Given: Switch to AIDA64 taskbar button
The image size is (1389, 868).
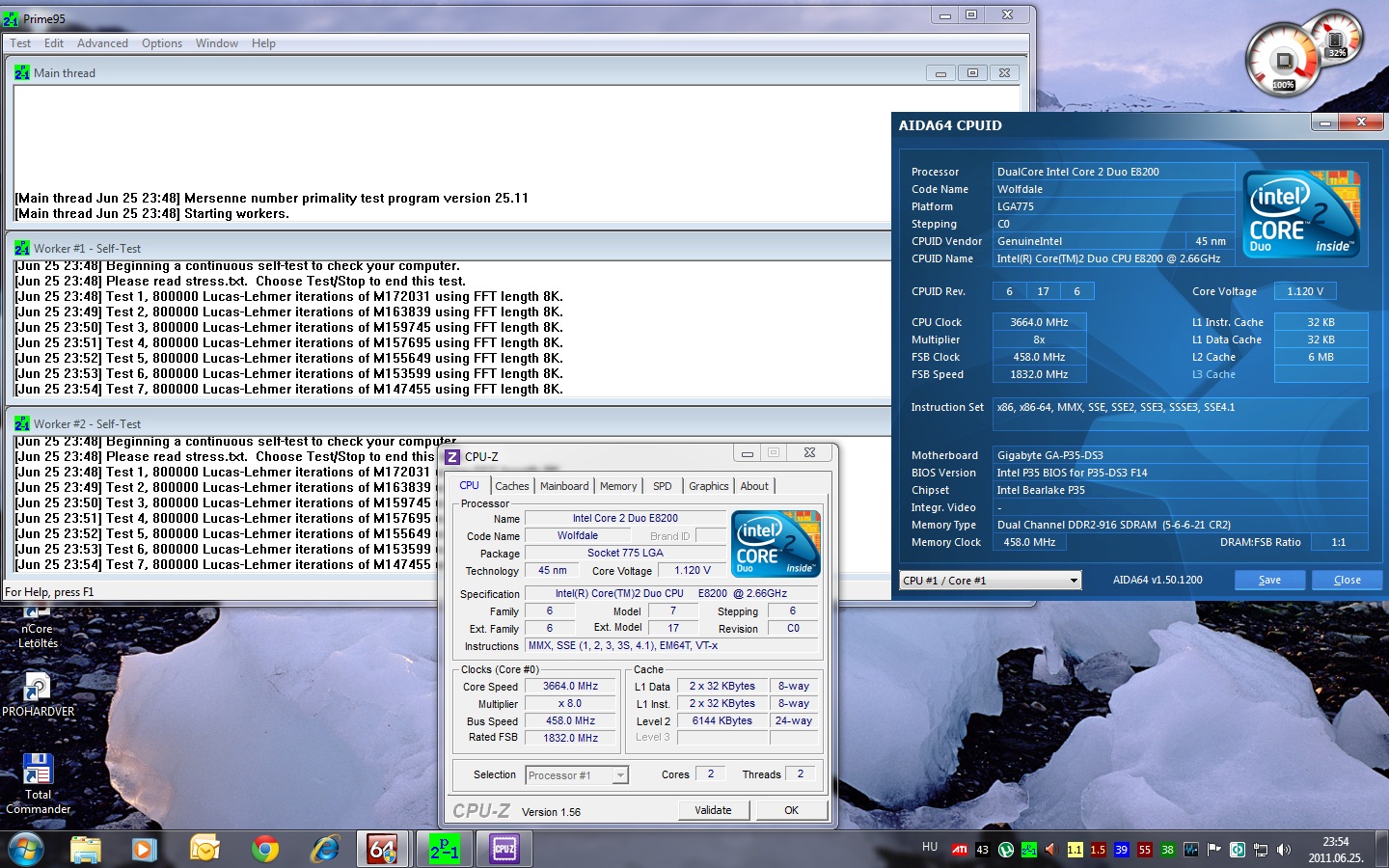Looking at the screenshot, I should tap(384, 849).
